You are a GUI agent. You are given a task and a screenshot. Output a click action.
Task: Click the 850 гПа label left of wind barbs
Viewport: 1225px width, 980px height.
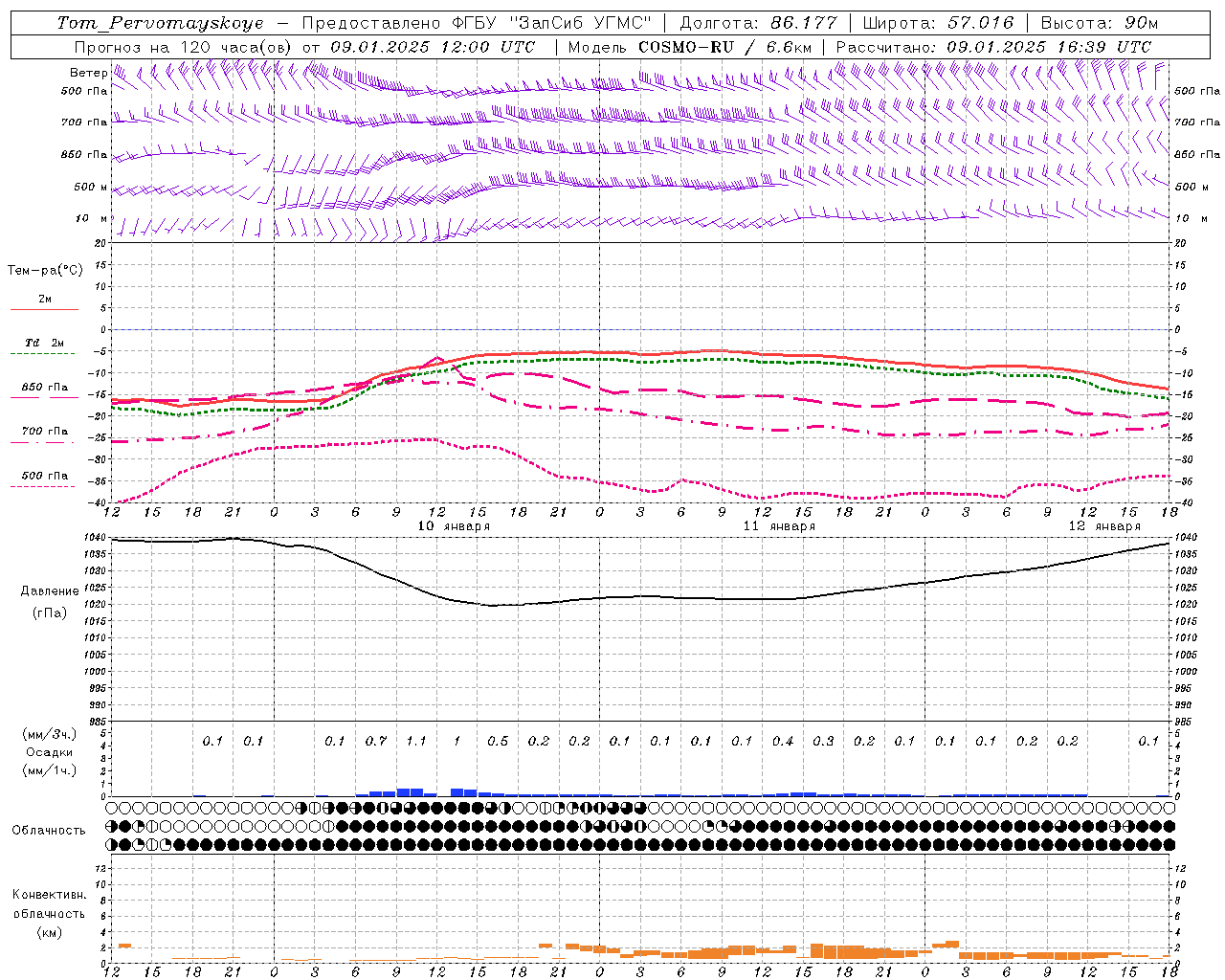click(x=84, y=154)
